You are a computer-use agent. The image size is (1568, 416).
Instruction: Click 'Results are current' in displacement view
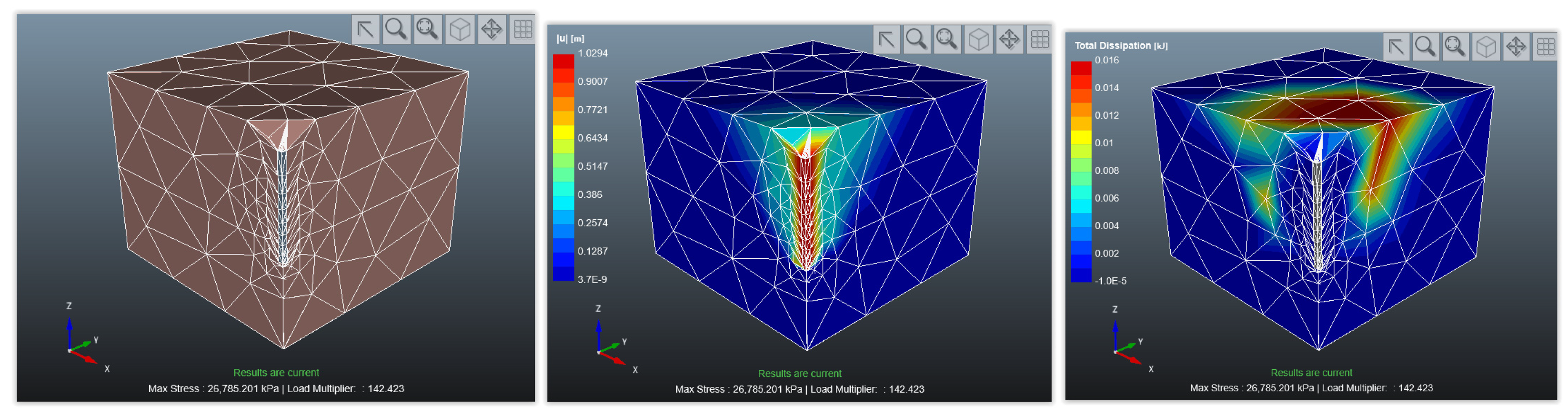[799, 374]
